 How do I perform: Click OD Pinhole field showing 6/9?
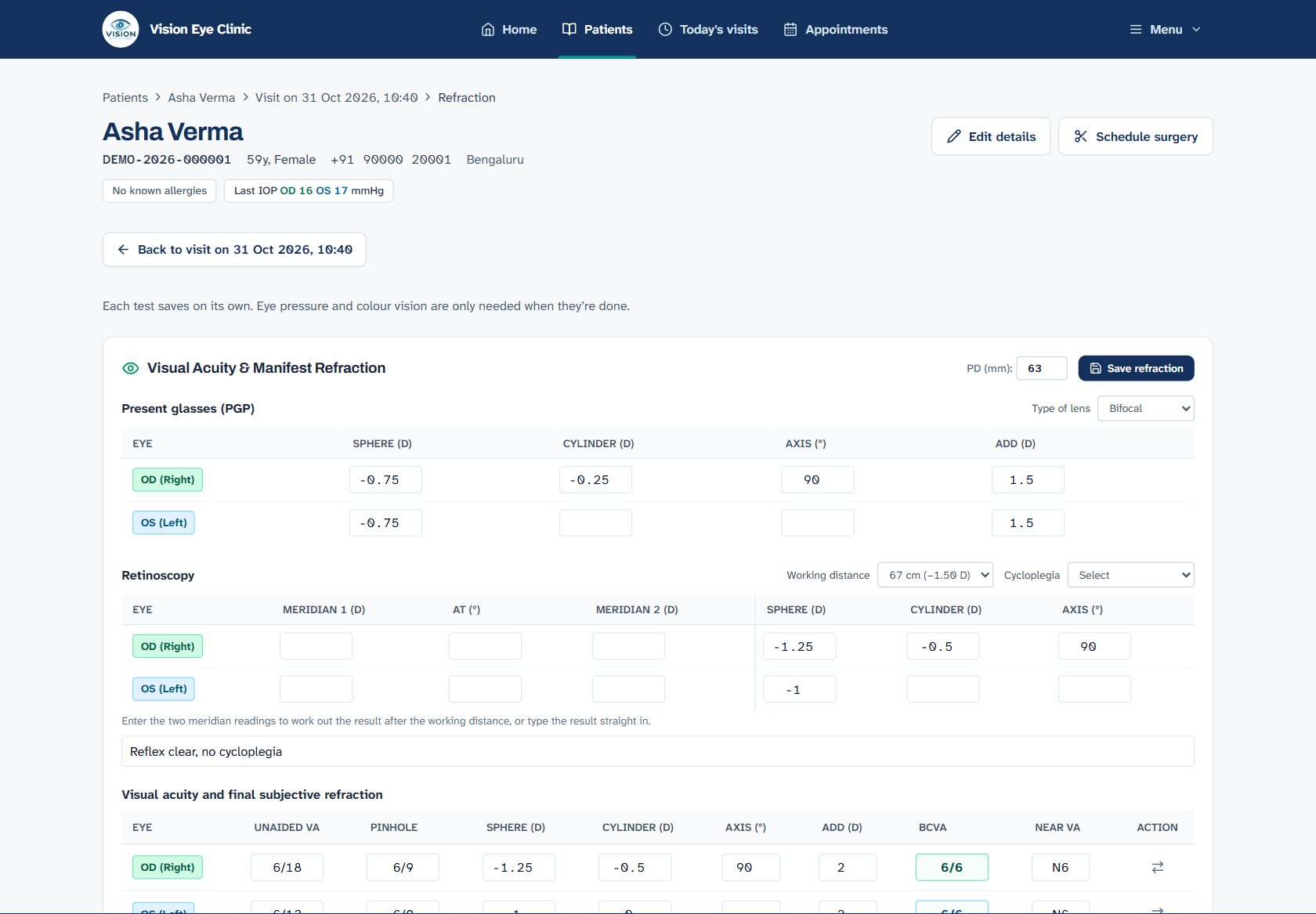[x=403, y=867]
